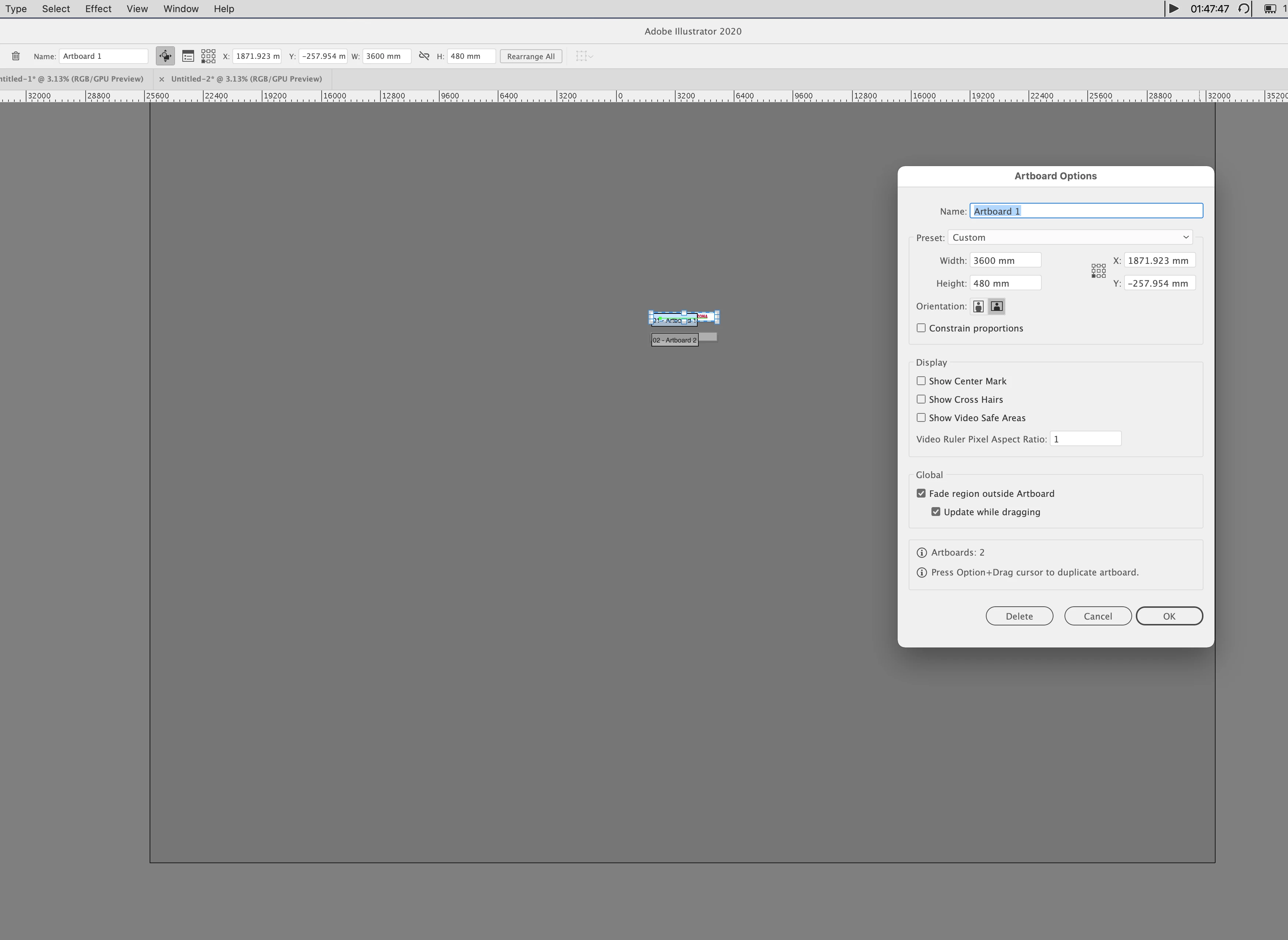Image resolution: width=1288 pixels, height=940 pixels.
Task: Uncheck Fade region outside Artboard
Action: pos(921,494)
